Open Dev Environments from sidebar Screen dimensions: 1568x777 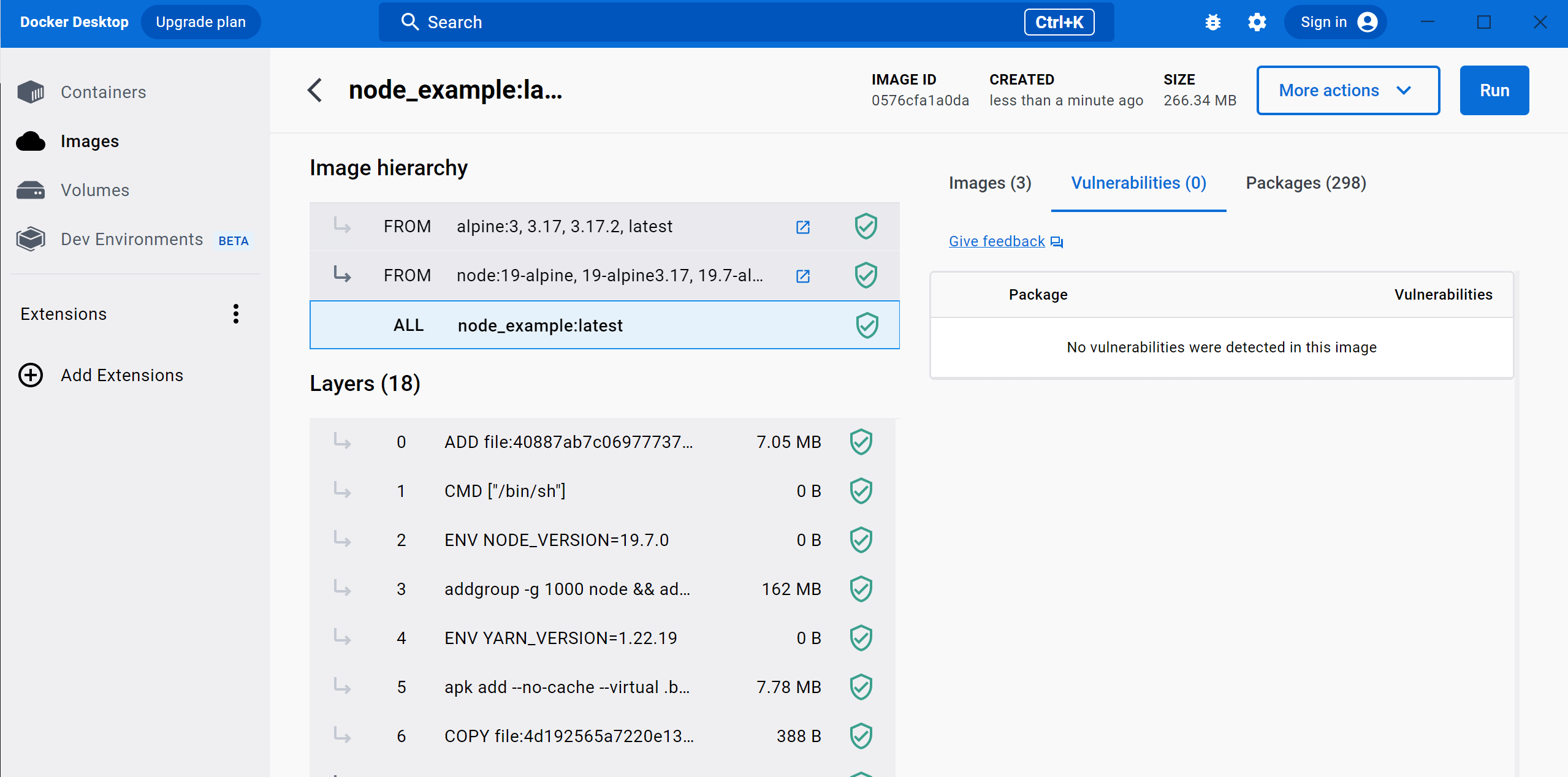coord(131,239)
